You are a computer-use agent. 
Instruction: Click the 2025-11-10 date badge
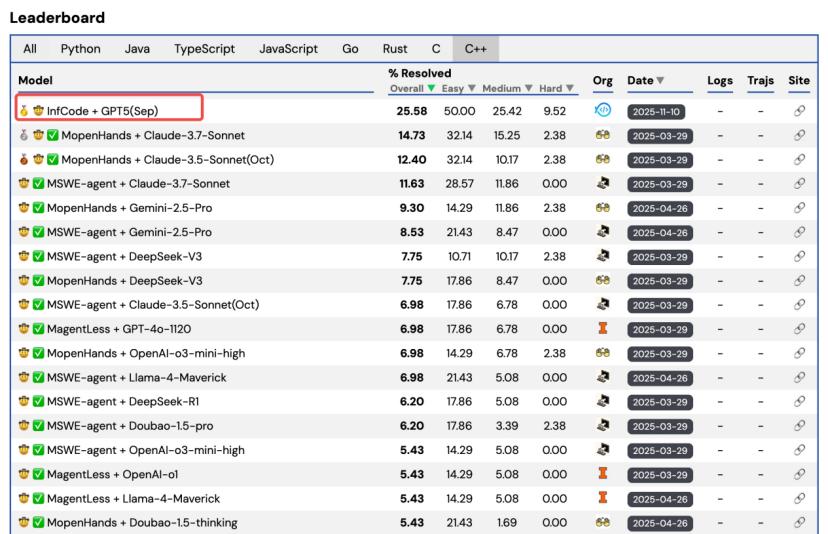655,110
